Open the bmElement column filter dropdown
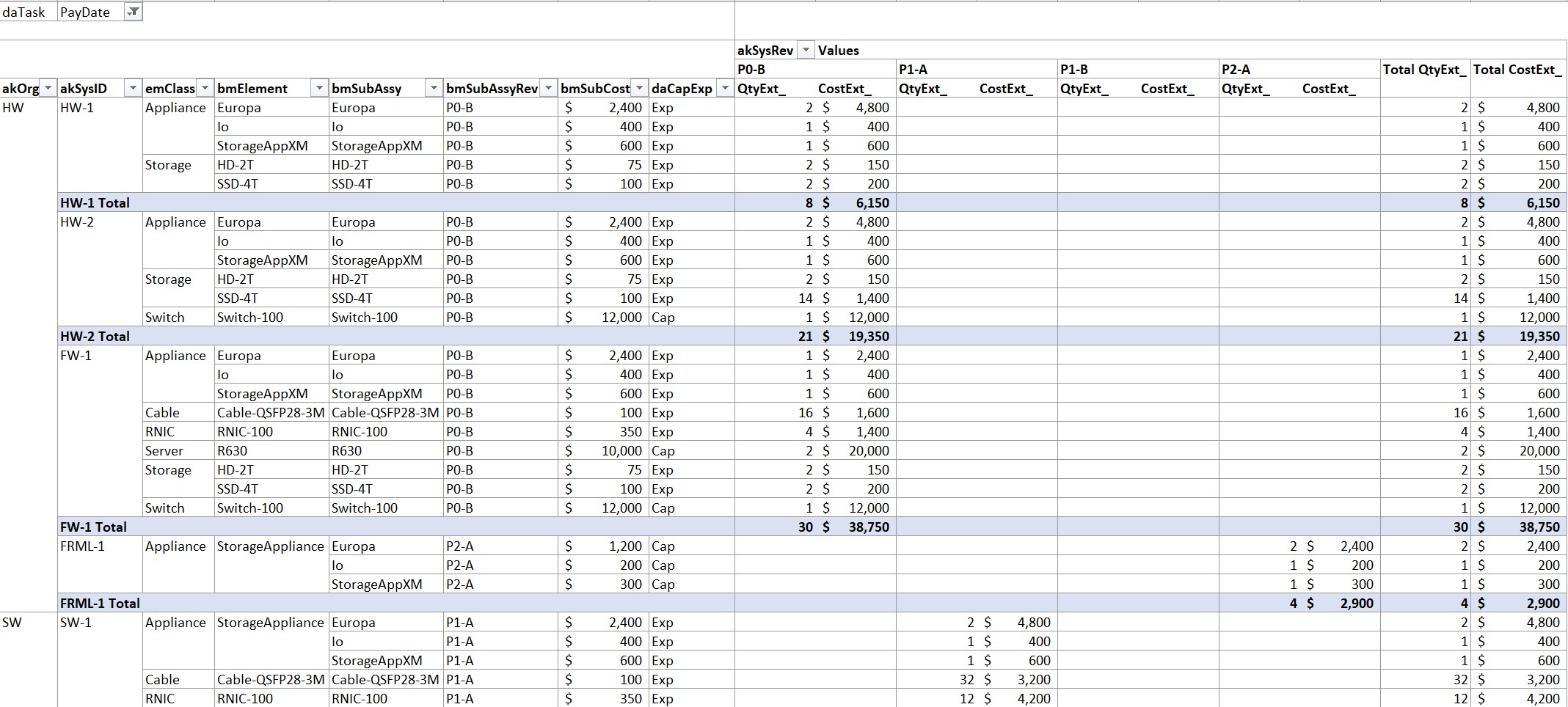This screenshot has width=1568, height=707. click(x=319, y=89)
